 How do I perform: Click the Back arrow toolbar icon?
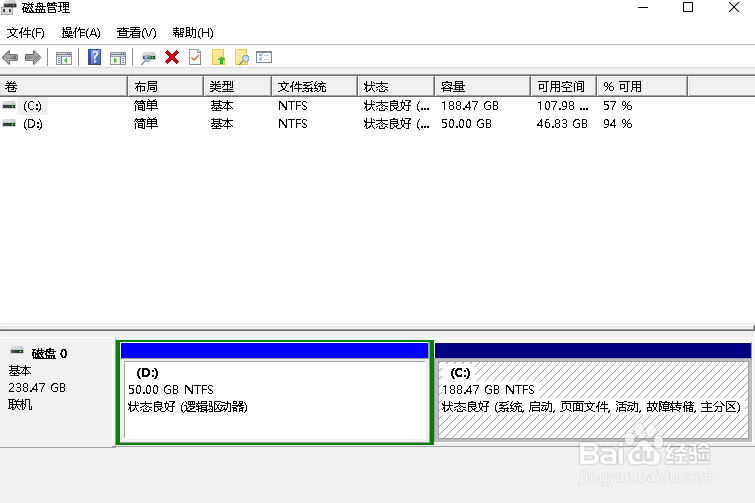10,58
